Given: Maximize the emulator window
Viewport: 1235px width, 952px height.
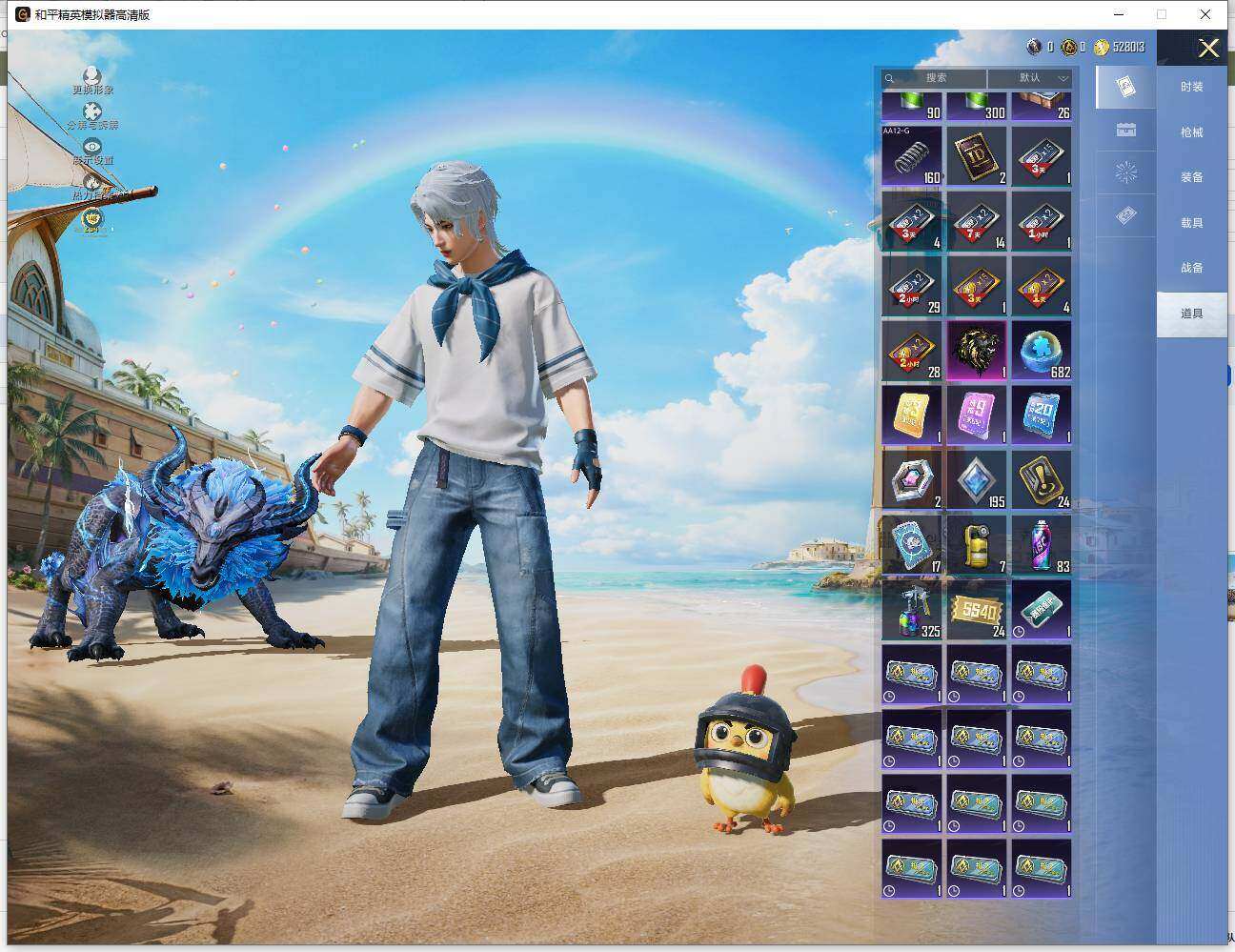Looking at the screenshot, I should pyautogui.click(x=1162, y=14).
